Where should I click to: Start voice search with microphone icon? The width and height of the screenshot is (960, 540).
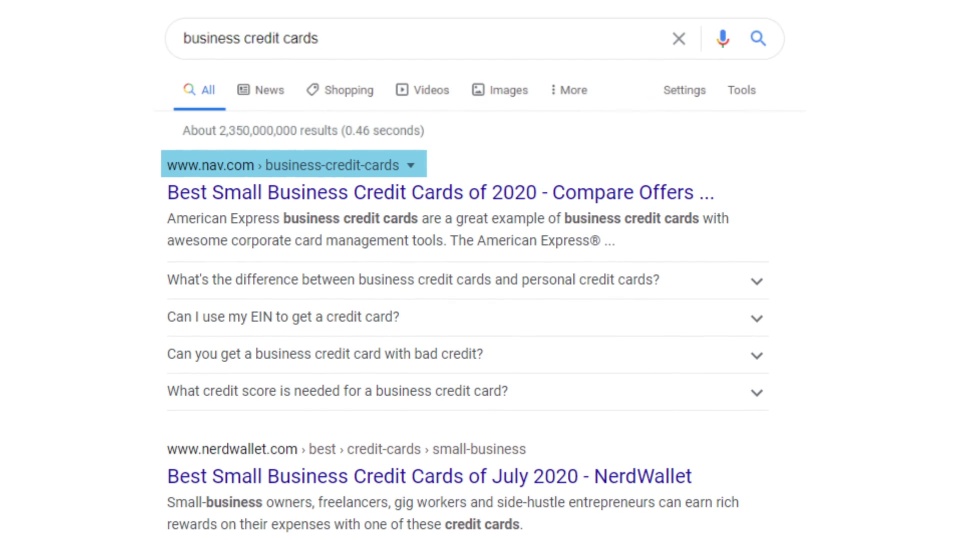(722, 39)
